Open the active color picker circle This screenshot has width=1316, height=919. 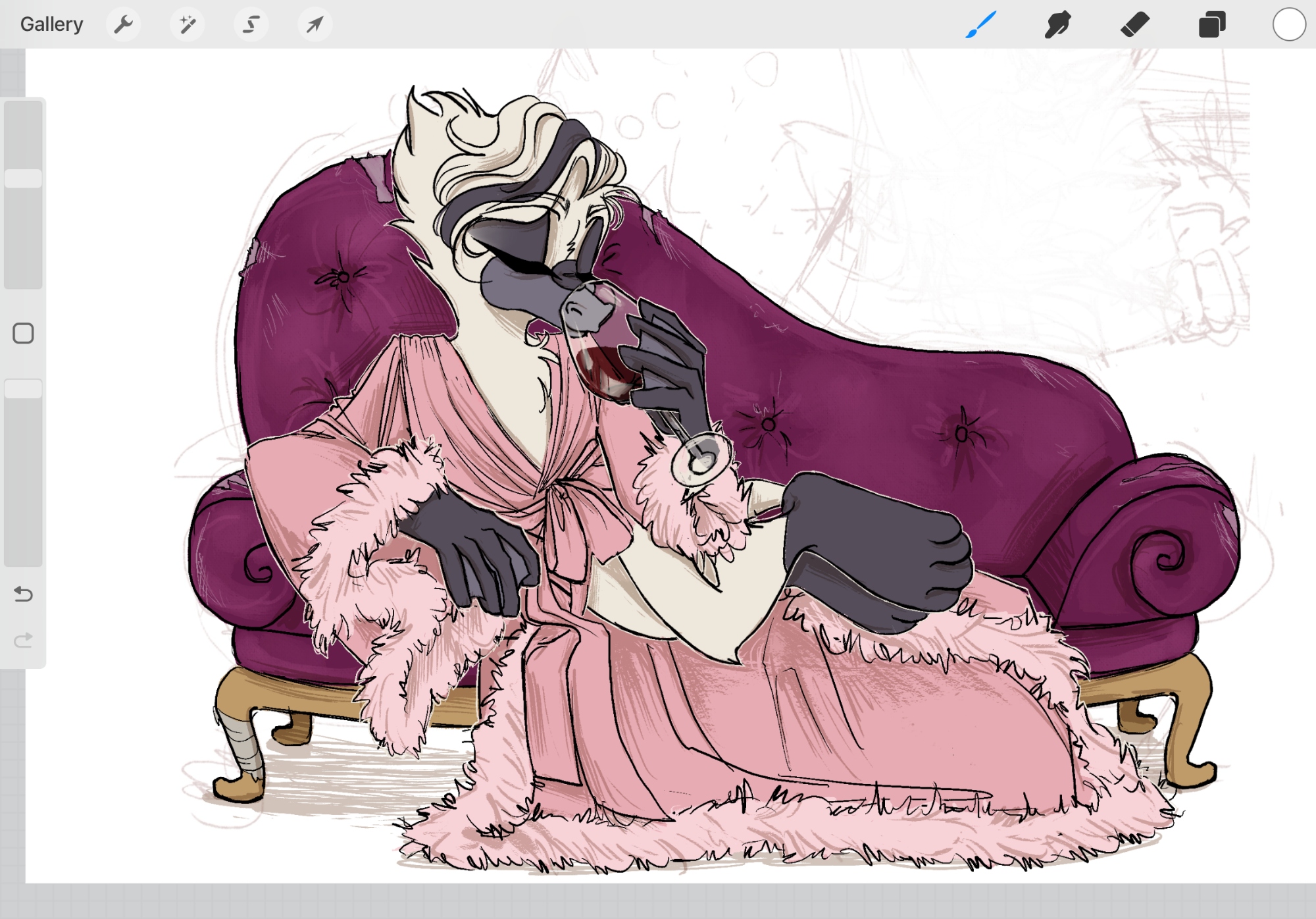click(1288, 24)
